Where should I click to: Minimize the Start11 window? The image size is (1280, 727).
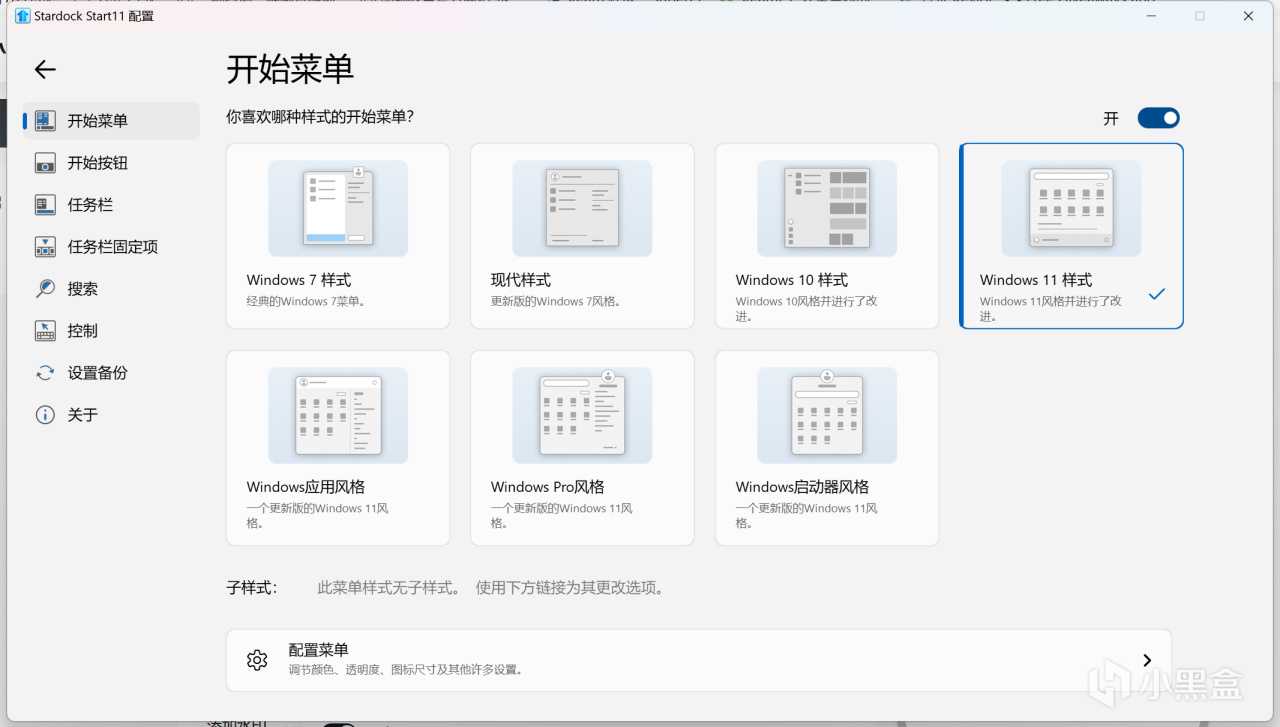click(x=1151, y=16)
